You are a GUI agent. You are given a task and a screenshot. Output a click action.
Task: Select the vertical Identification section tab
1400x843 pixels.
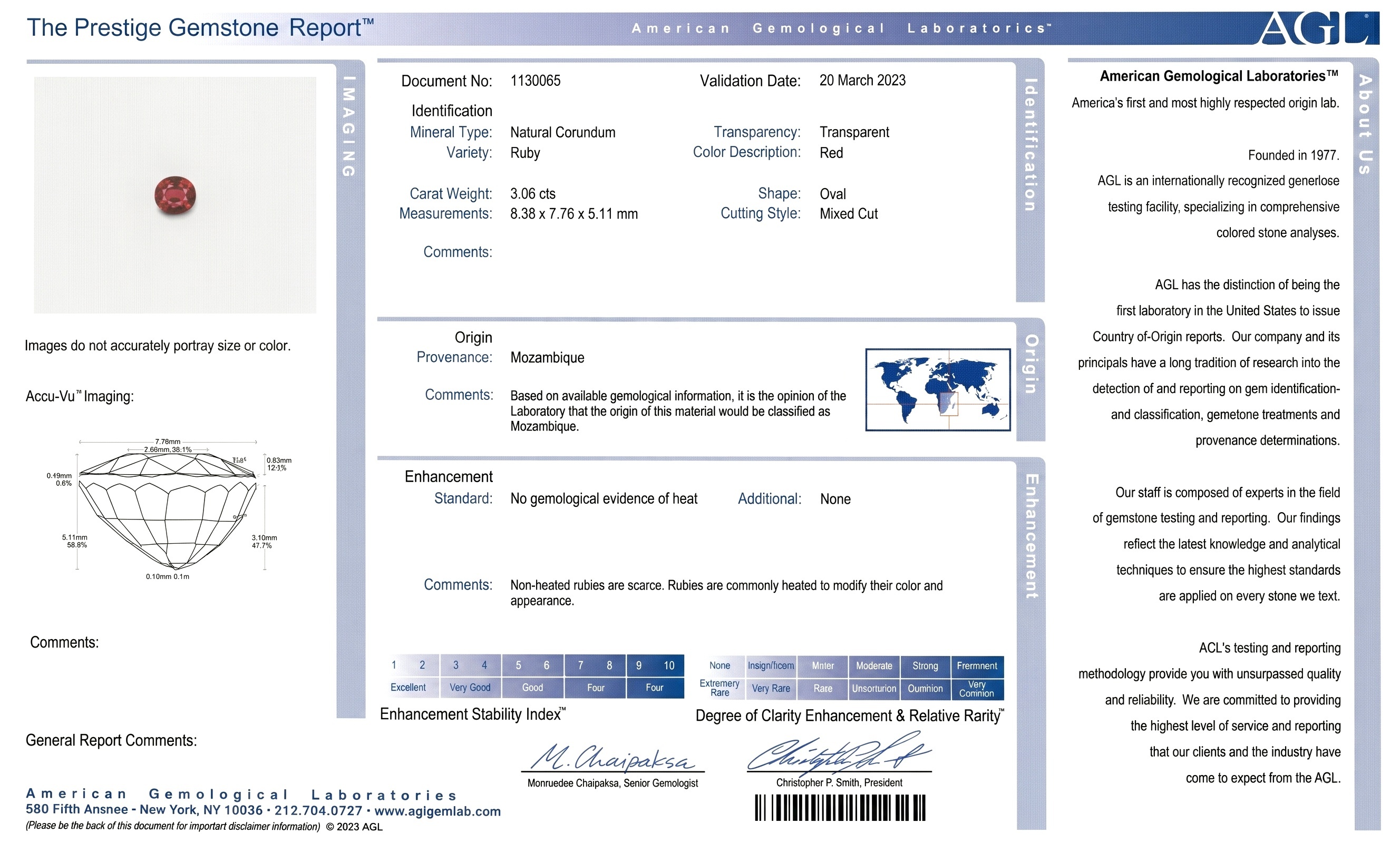click(x=1030, y=145)
